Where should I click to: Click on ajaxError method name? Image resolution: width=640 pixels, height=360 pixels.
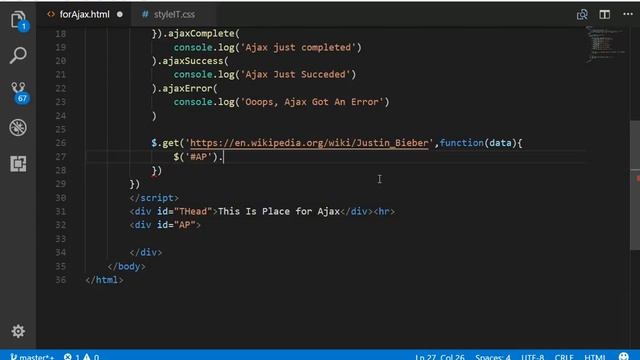(x=187, y=88)
